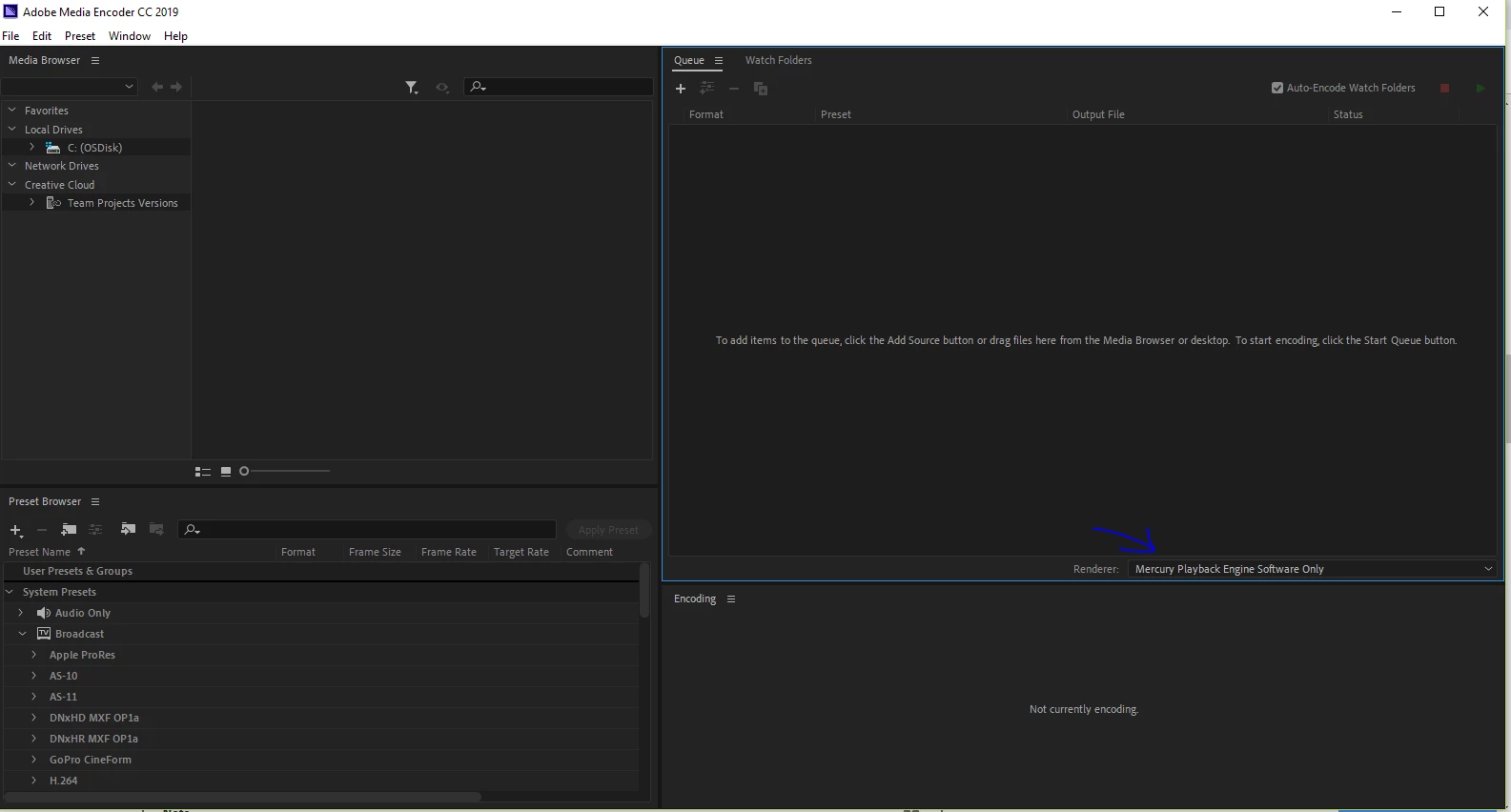Viewport: 1511px width, 812px height.
Task: Sort presets by Frame Size column
Action: tap(375, 552)
